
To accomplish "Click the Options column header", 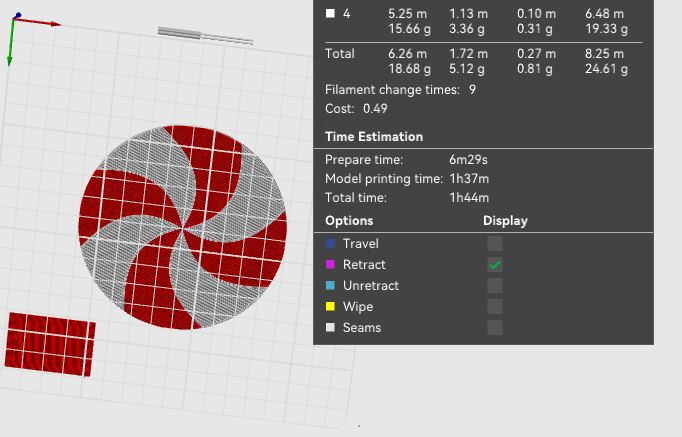I will click(x=349, y=220).
